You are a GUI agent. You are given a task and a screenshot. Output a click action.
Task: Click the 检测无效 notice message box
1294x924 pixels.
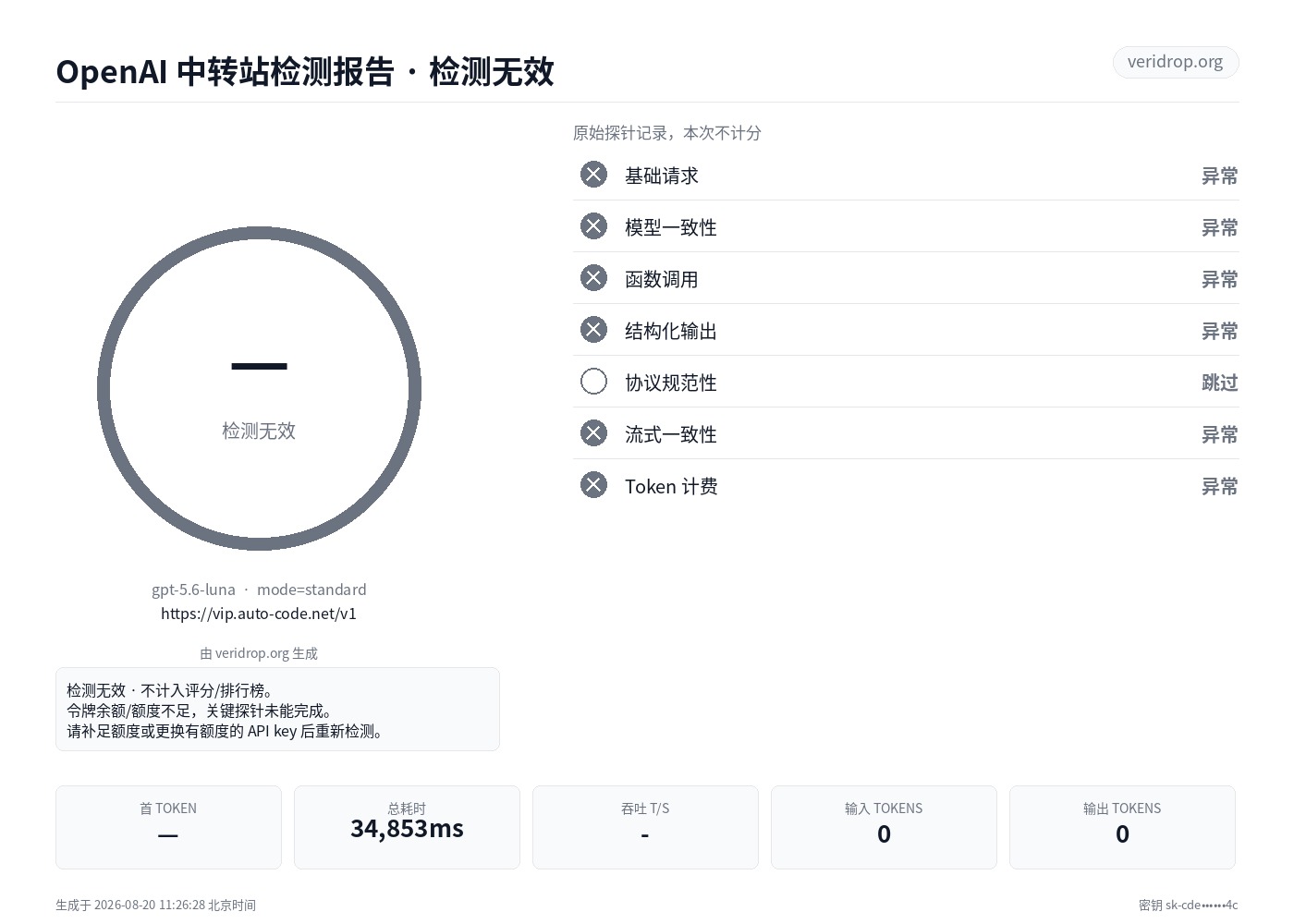pyautogui.click(x=277, y=710)
